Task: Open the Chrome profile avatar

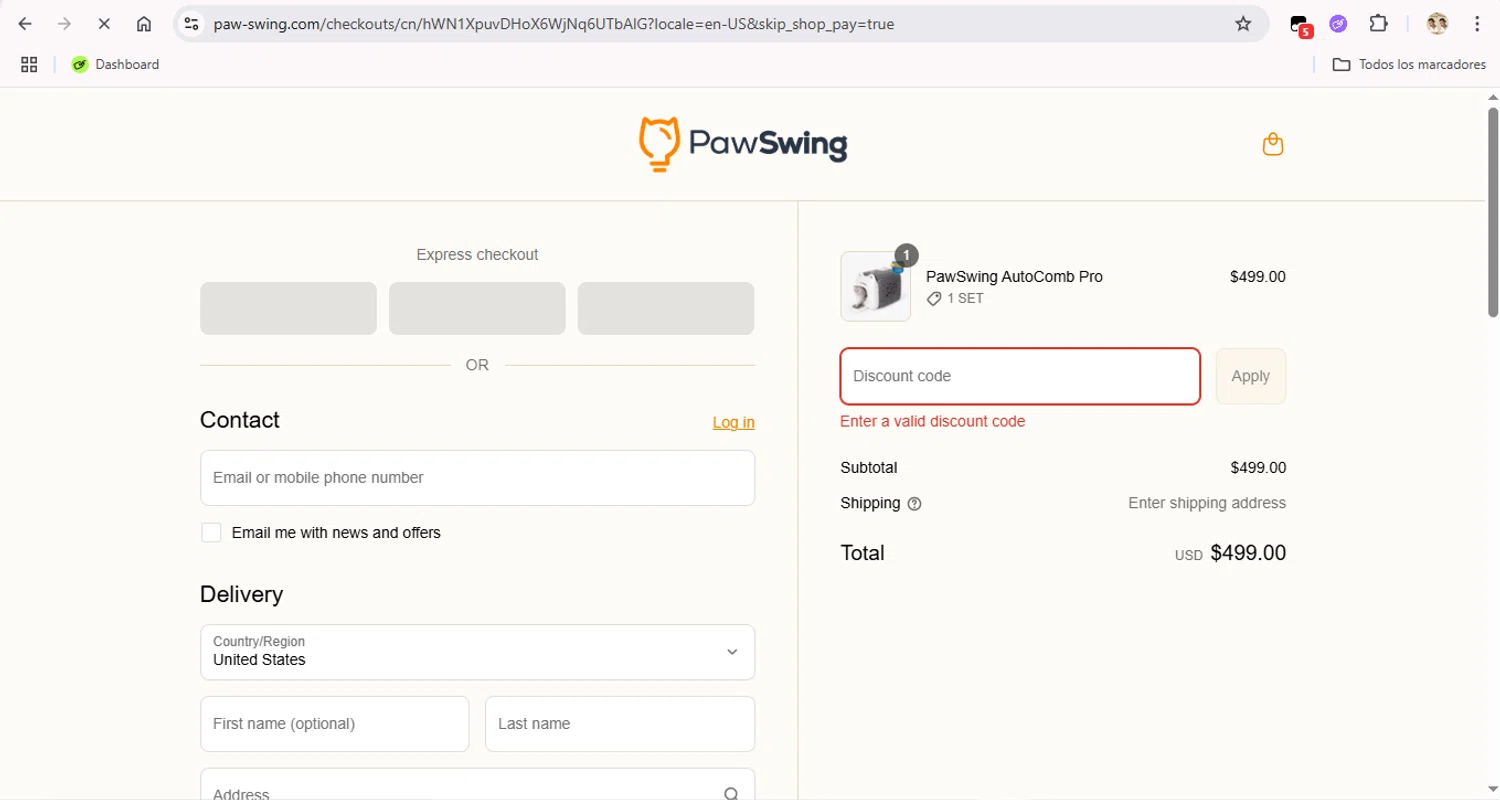Action: click(1437, 24)
